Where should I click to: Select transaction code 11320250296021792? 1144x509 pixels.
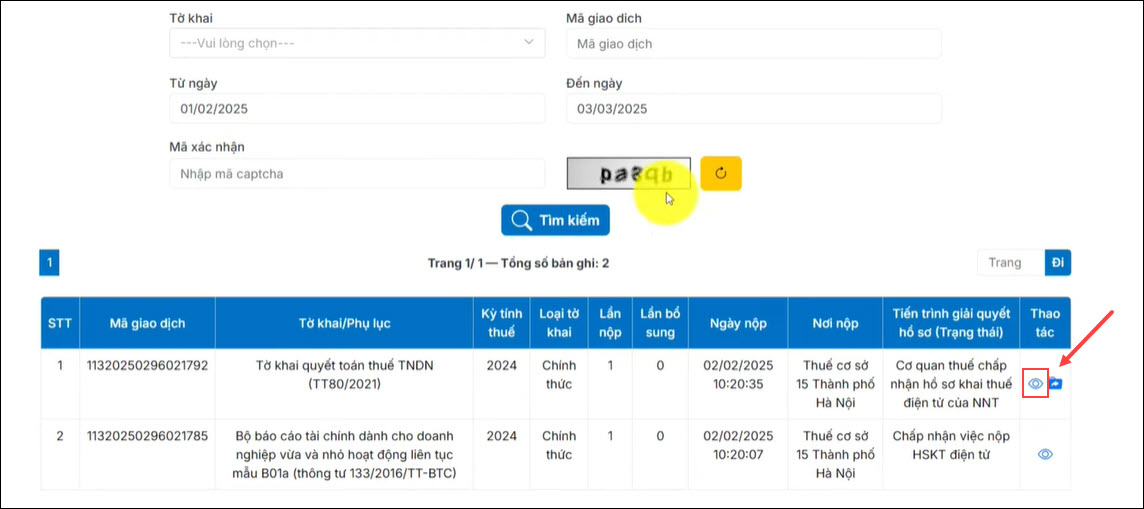coord(147,365)
